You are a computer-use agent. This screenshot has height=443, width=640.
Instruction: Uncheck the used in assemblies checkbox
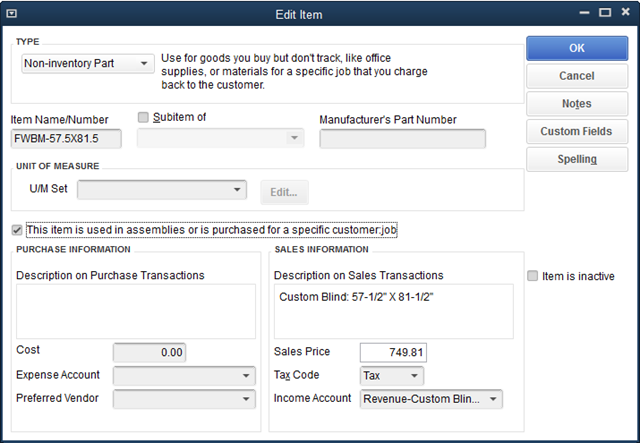coord(16,230)
